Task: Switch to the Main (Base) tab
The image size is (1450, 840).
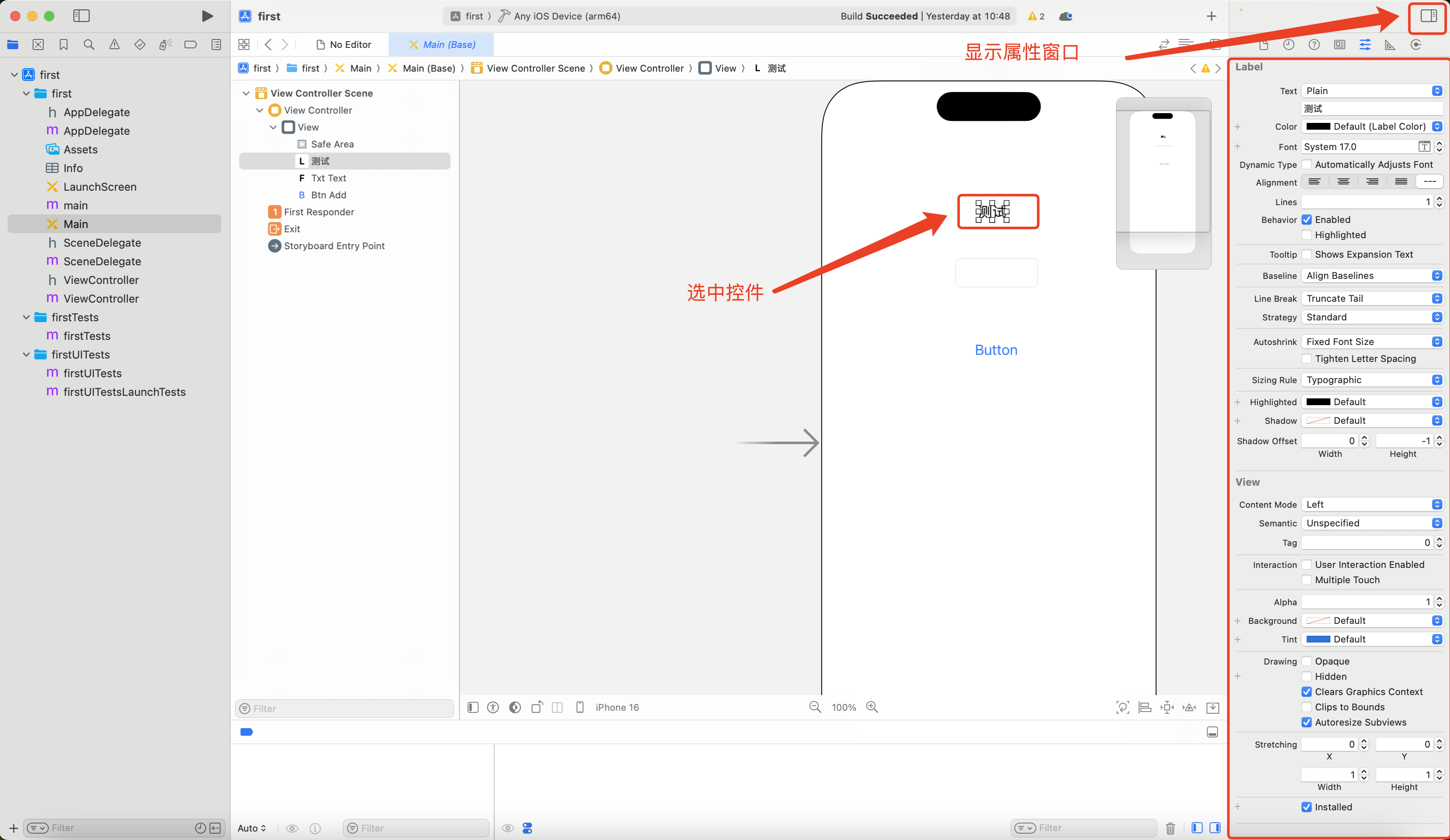Action: [x=441, y=45]
